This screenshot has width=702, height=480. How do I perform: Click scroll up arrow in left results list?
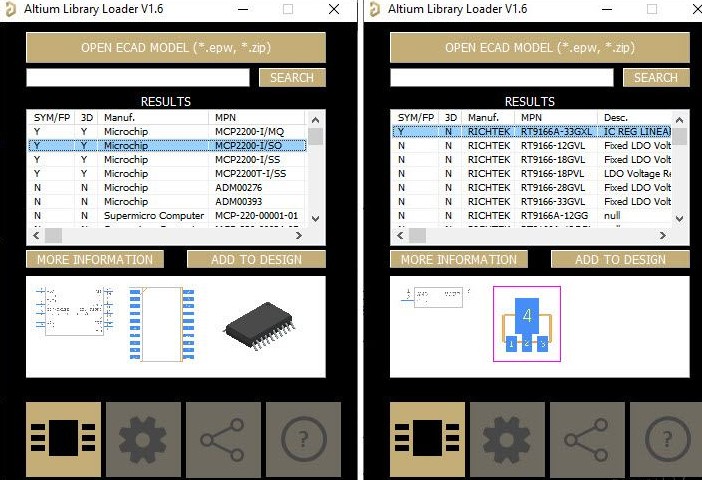click(315, 120)
